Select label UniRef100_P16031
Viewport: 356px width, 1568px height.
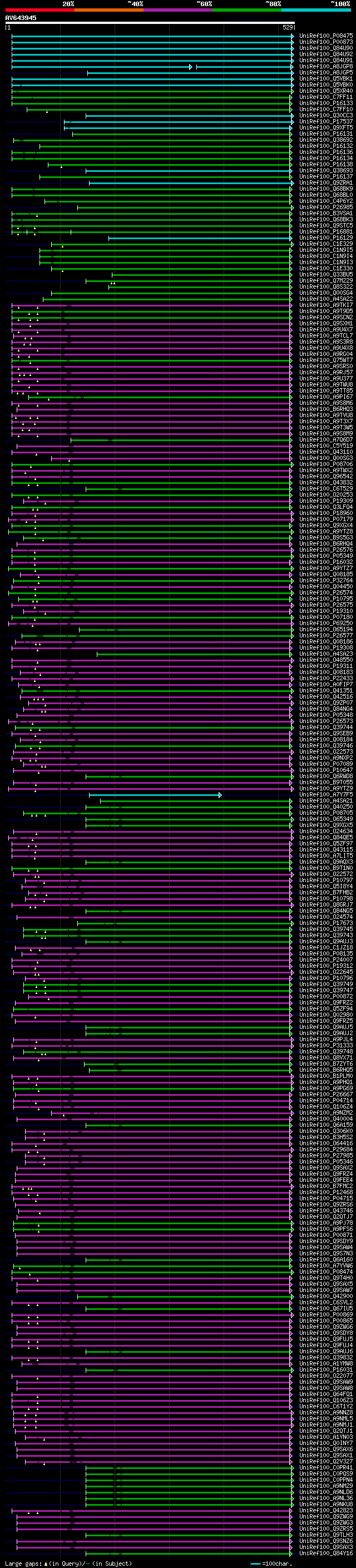point(326,1369)
